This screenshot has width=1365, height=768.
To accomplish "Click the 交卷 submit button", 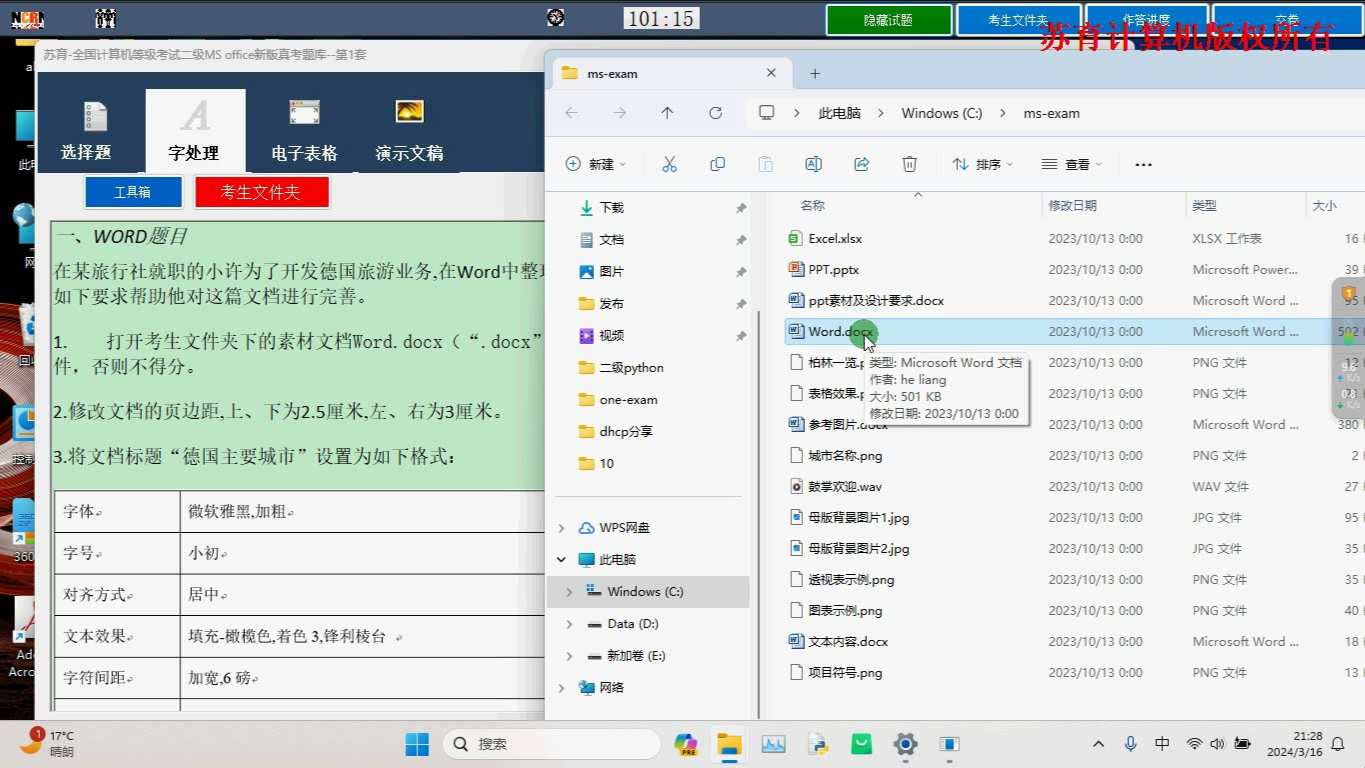I will 1286,17.
